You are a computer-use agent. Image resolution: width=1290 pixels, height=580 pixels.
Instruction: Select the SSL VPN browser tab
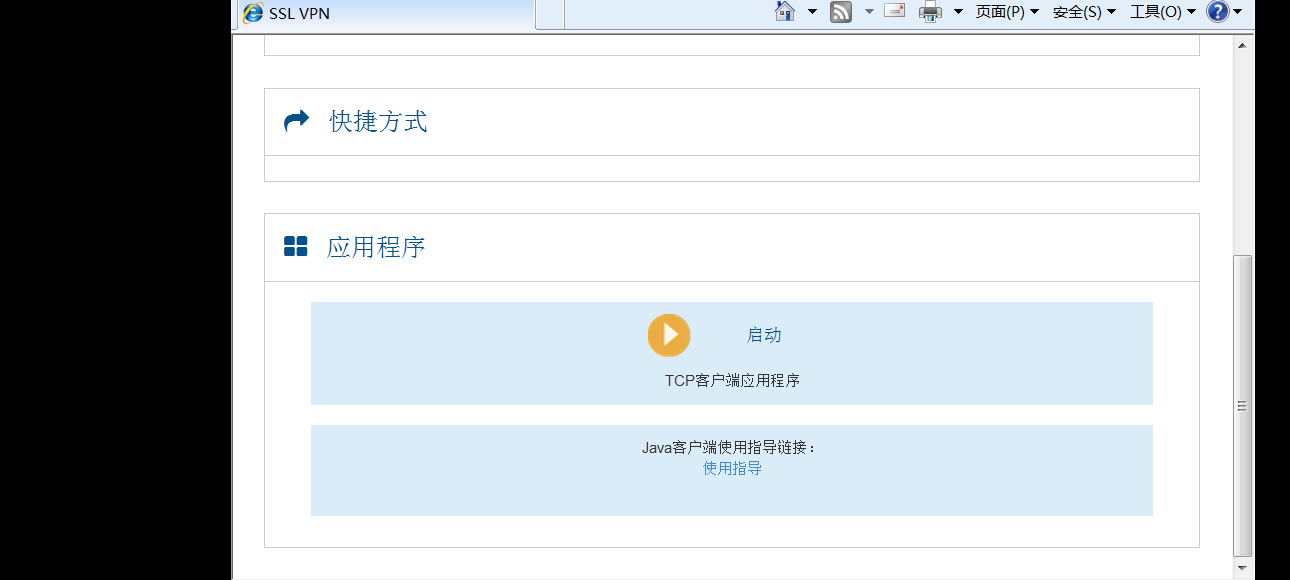[385, 13]
